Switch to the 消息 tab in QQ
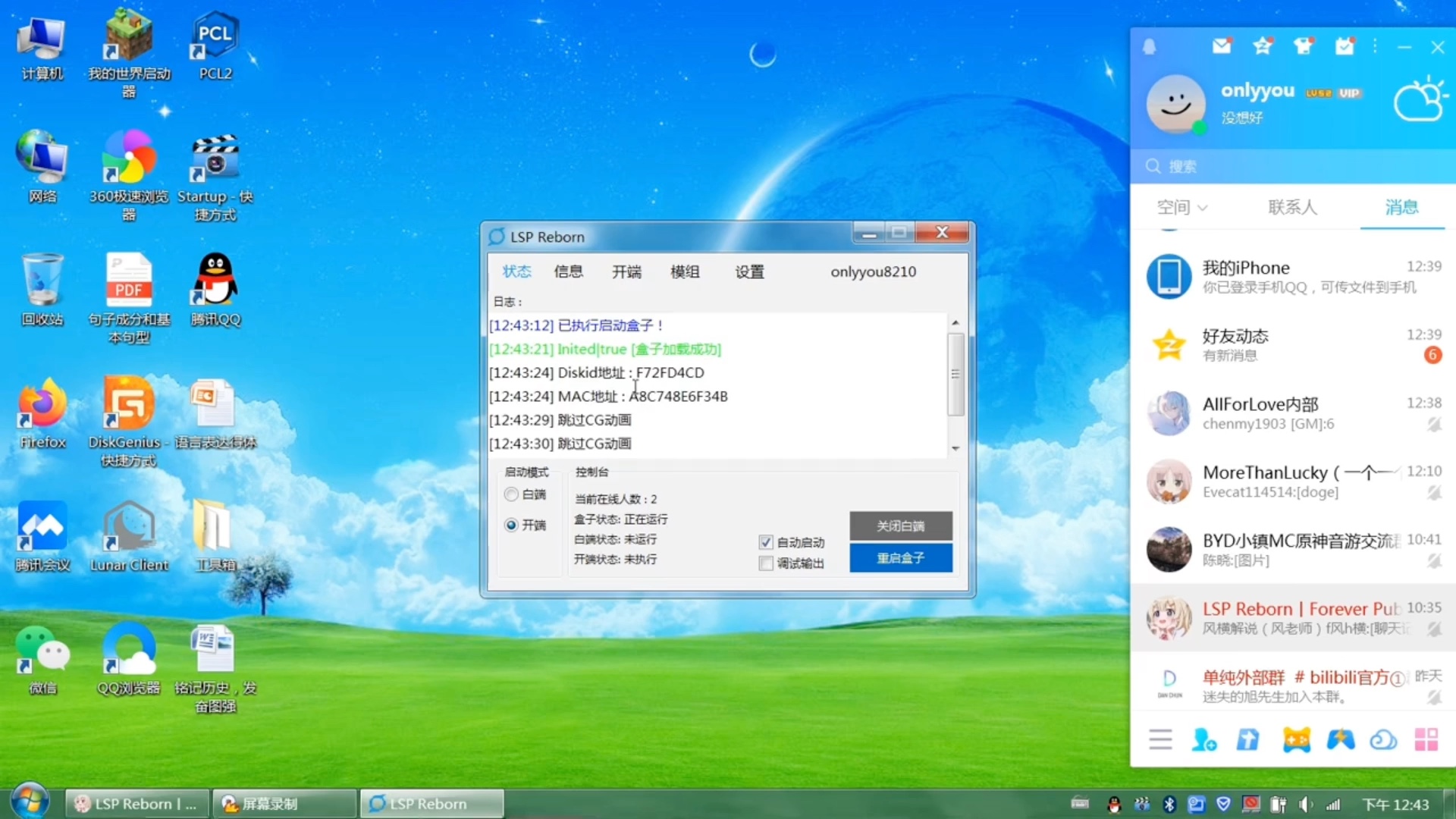Image resolution: width=1456 pixels, height=819 pixels. 1401,207
